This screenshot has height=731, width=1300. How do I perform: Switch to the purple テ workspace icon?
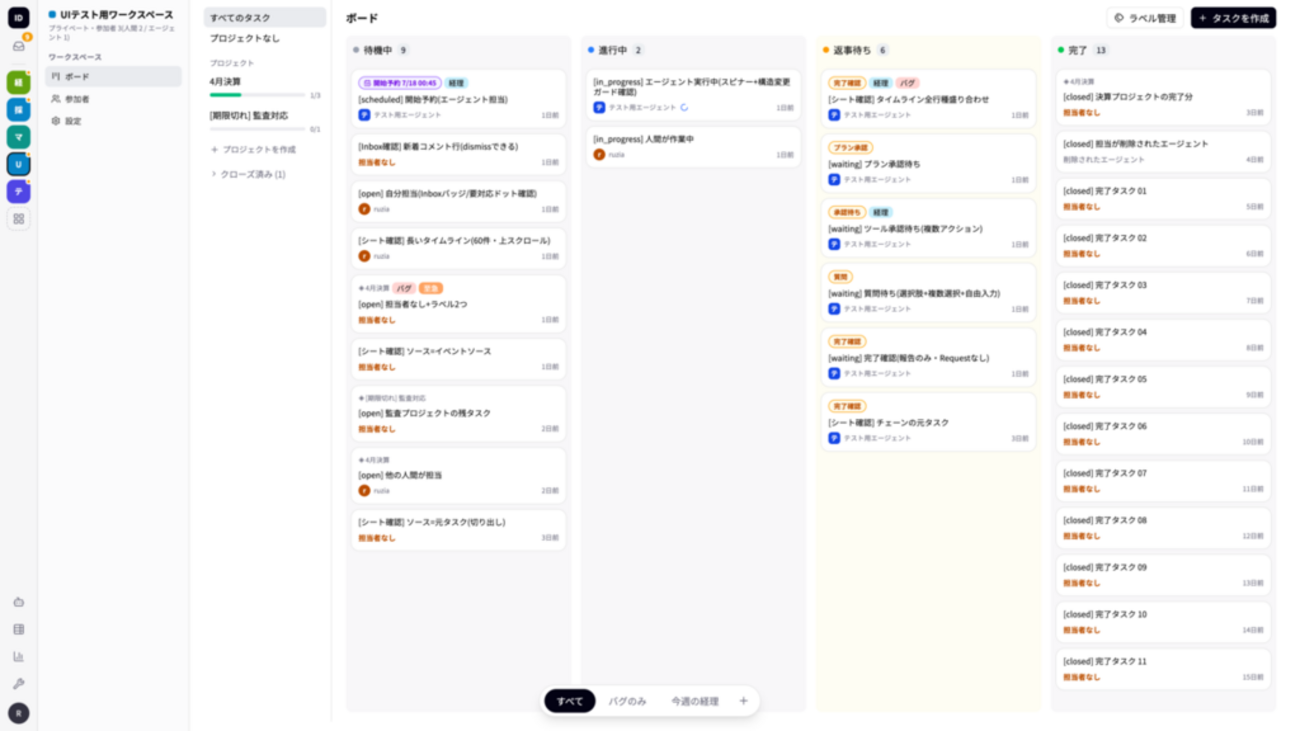click(19, 191)
